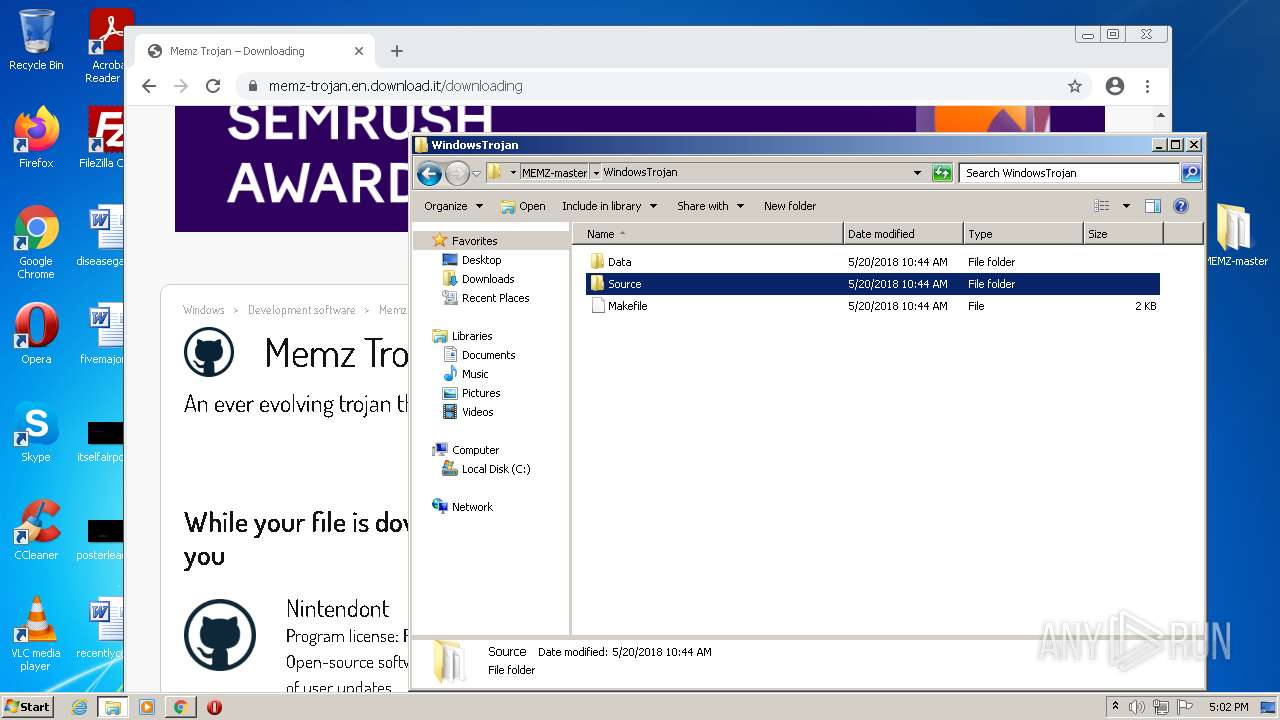Click the volume icon in system tray
Image resolution: width=1280 pixels, height=720 pixels.
point(1137,707)
